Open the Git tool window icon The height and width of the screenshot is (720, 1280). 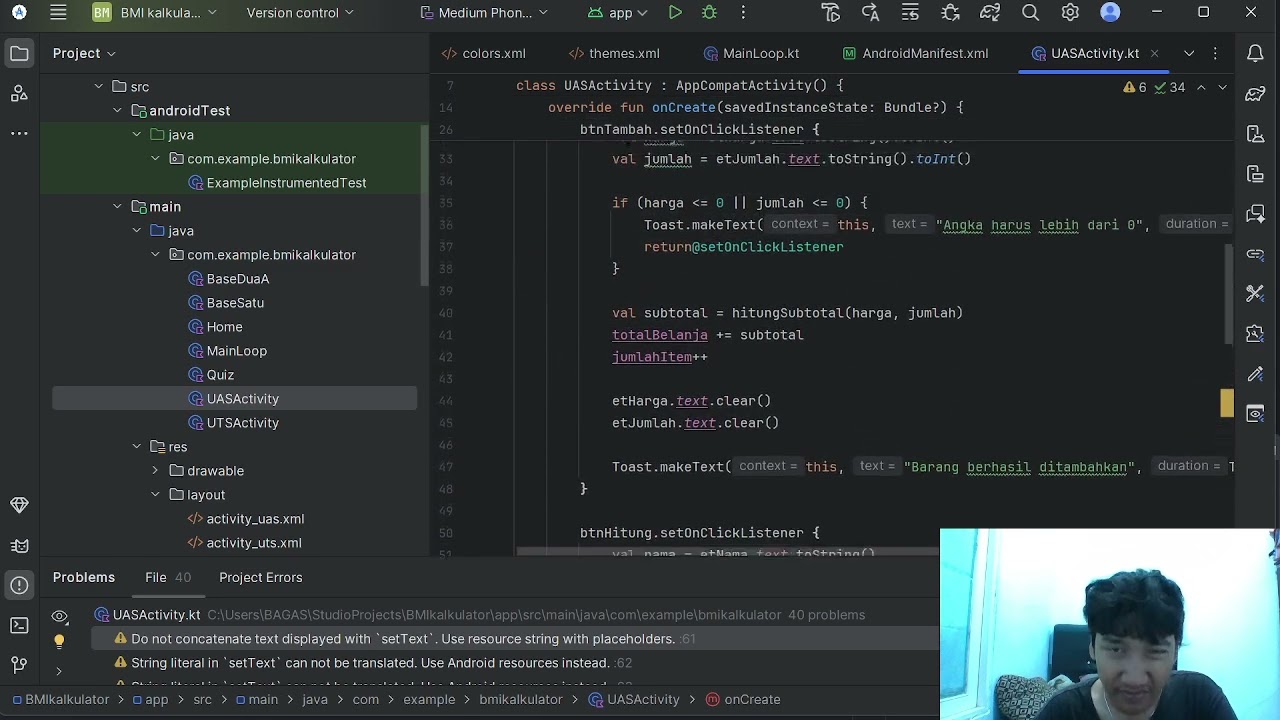19,665
